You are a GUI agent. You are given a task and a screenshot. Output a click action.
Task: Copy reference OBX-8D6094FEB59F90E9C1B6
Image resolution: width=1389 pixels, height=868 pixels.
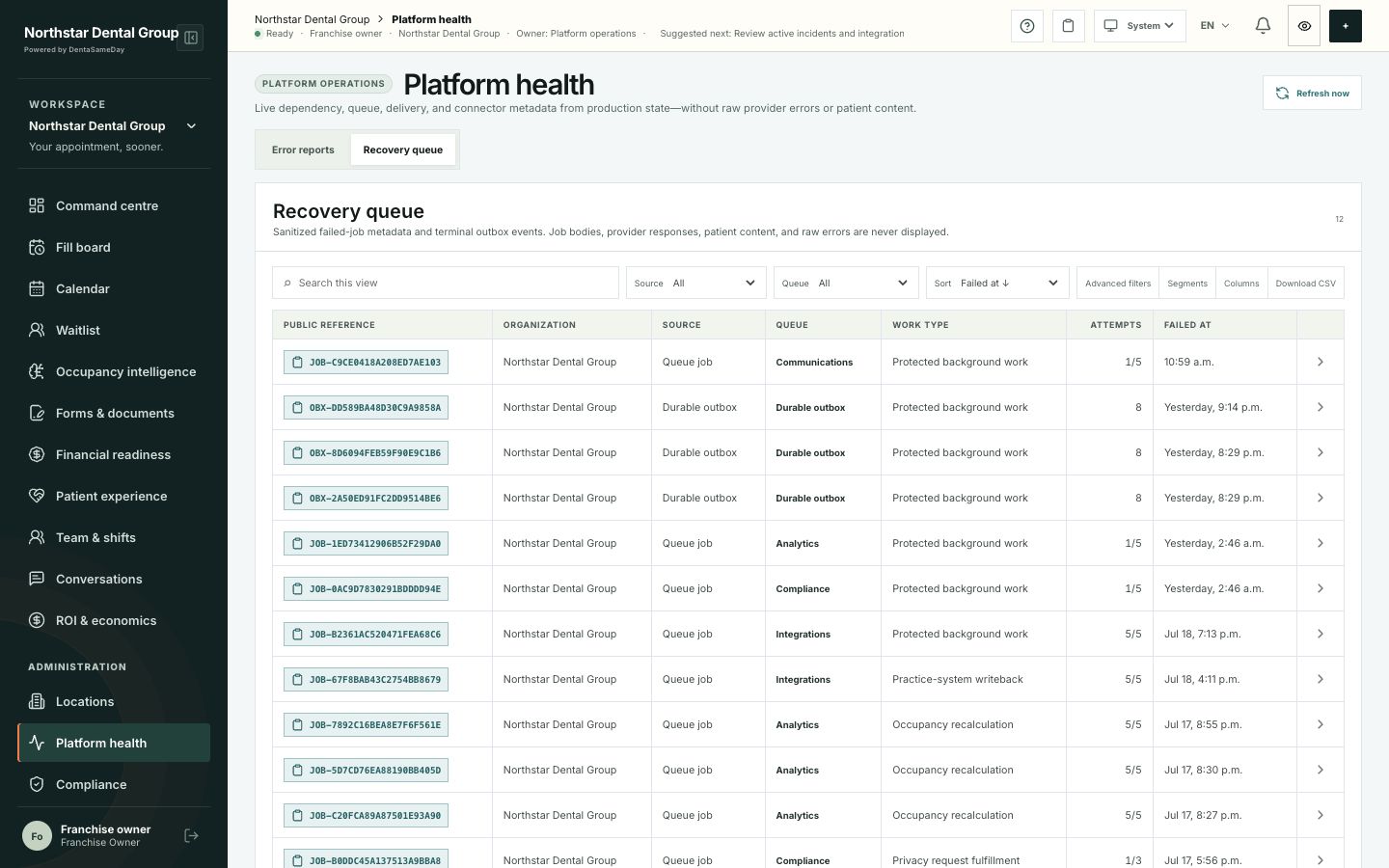tap(366, 453)
